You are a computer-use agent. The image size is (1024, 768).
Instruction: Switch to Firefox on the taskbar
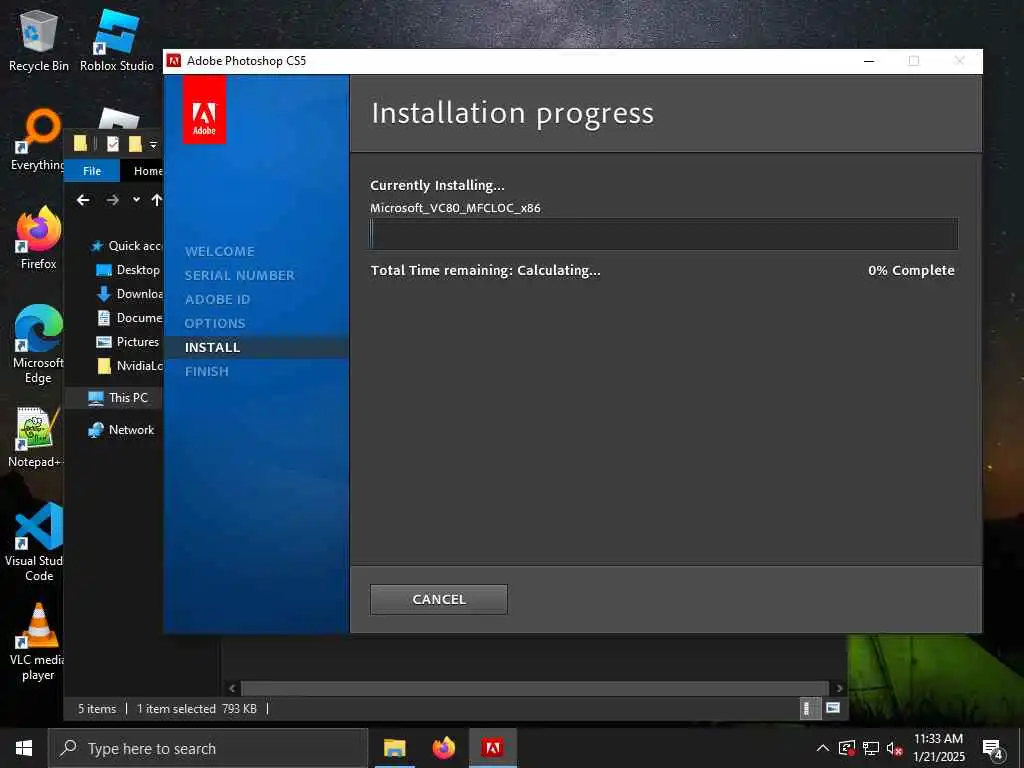click(x=443, y=748)
